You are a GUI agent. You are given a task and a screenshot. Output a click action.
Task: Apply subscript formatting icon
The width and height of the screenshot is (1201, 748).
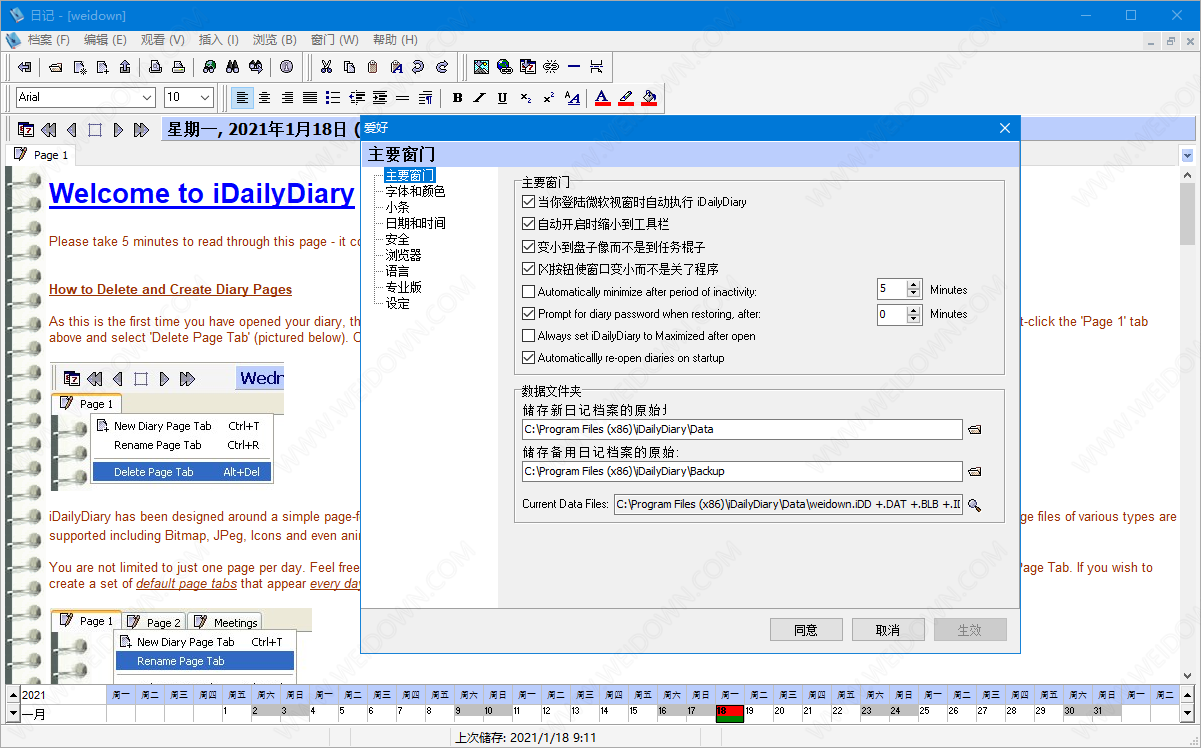(525, 97)
